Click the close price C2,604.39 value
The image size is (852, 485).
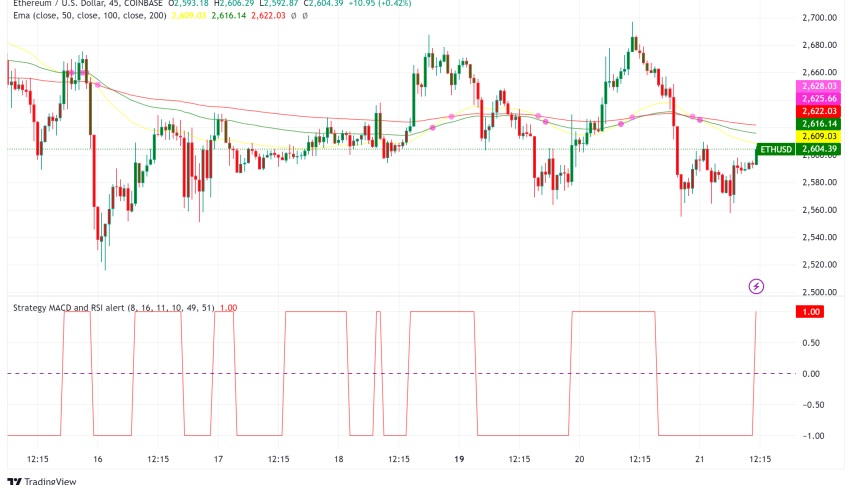(x=323, y=3)
